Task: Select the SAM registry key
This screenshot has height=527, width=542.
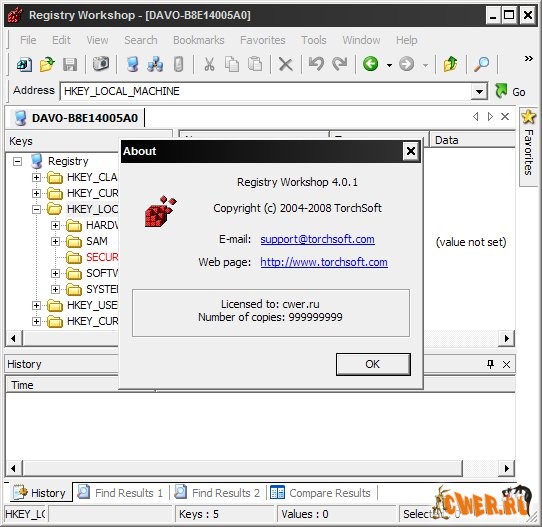Action: click(x=97, y=241)
